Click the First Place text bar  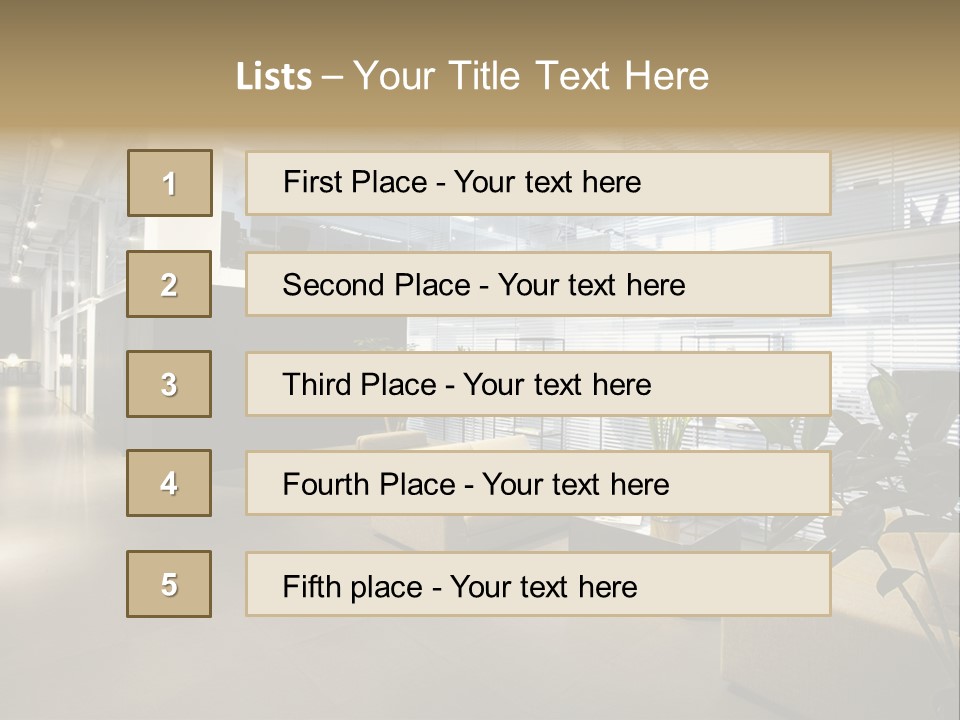coord(538,183)
